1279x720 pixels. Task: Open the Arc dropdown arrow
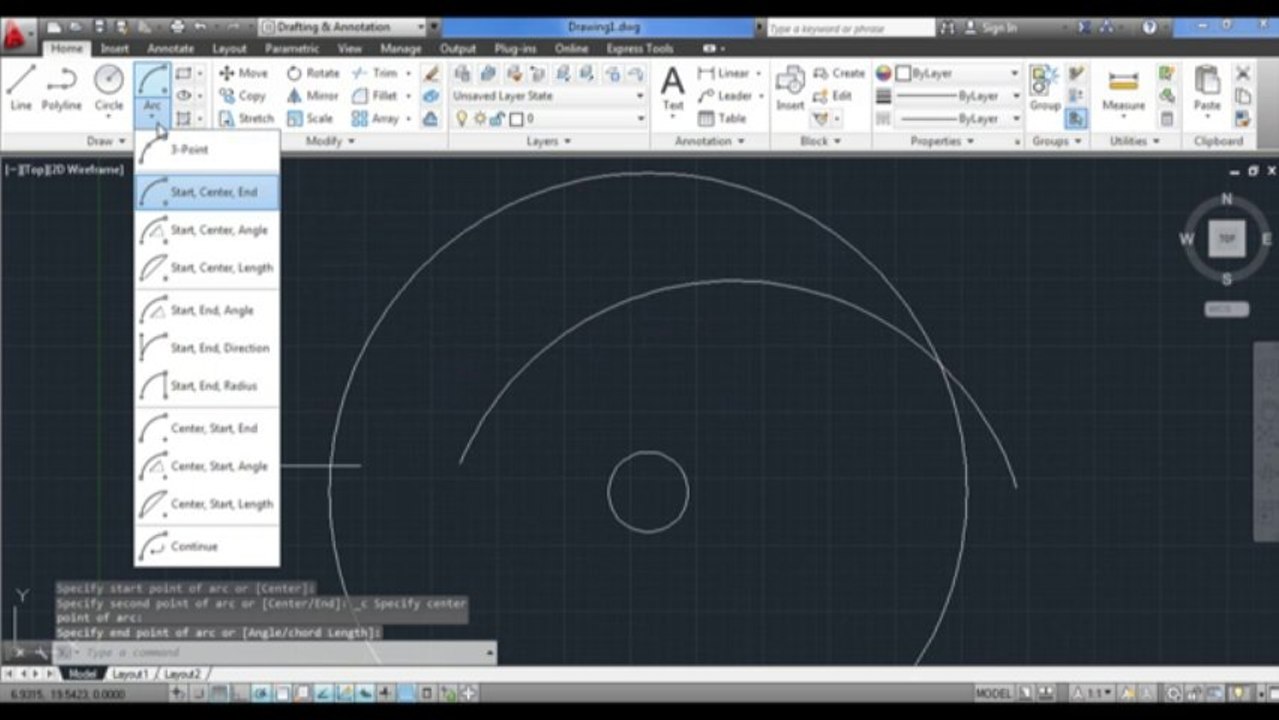(152, 118)
